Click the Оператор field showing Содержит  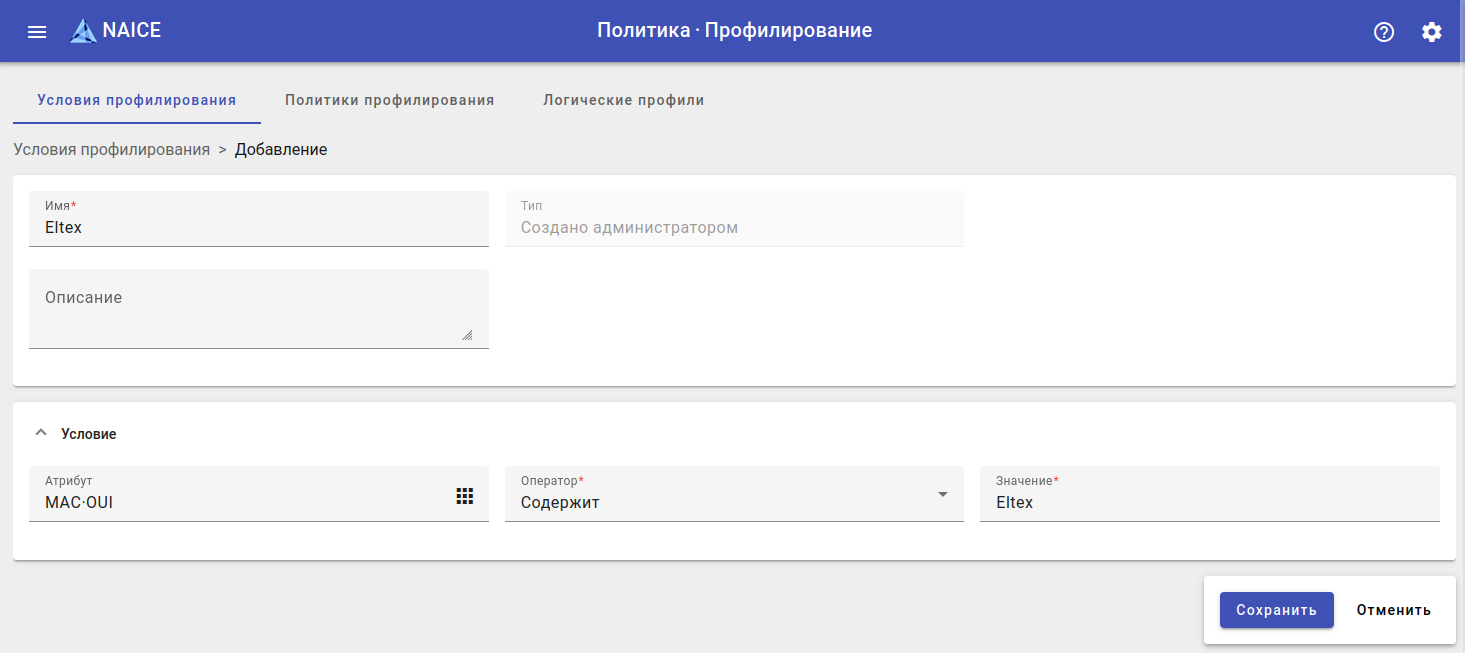coord(720,502)
